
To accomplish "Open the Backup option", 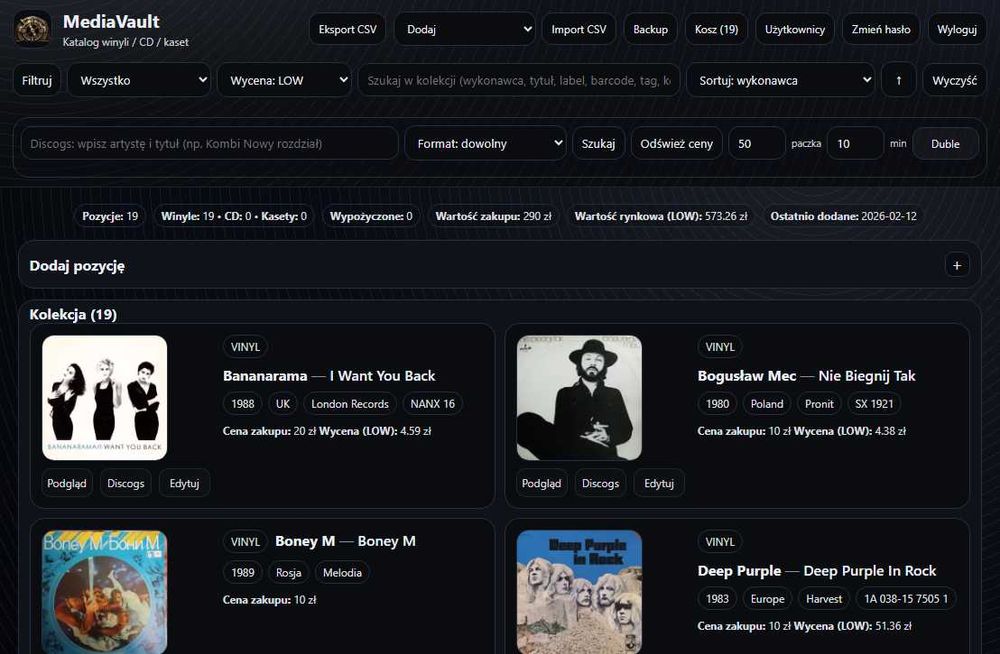I will tap(651, 29).
